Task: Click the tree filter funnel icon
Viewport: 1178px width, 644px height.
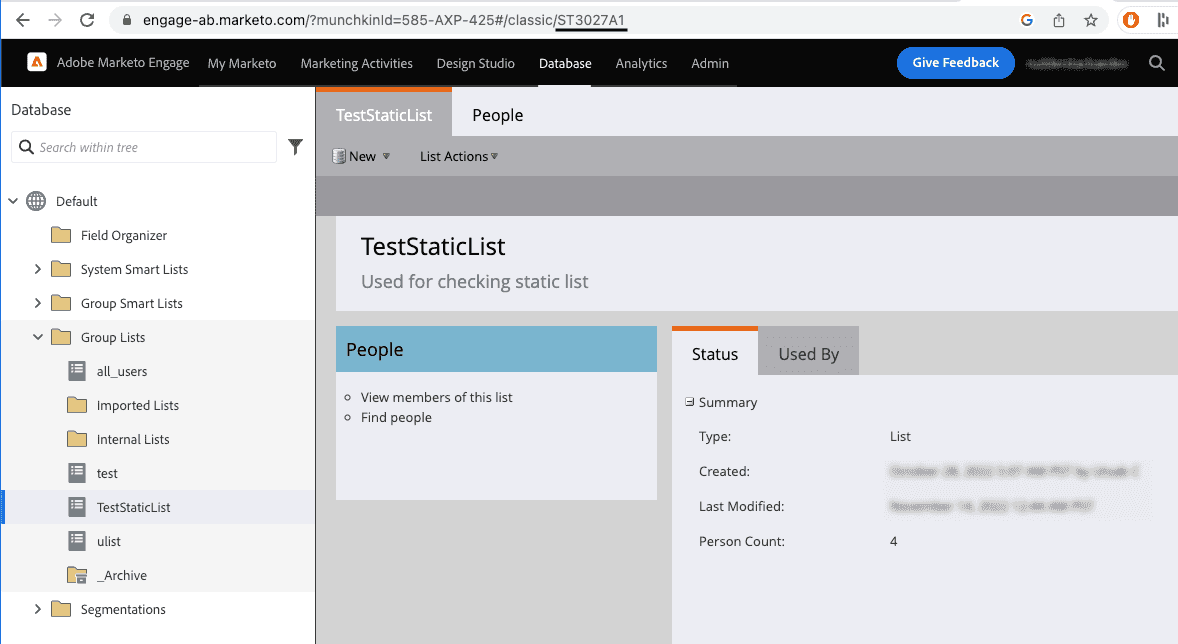Action: [x=295, y=147]
